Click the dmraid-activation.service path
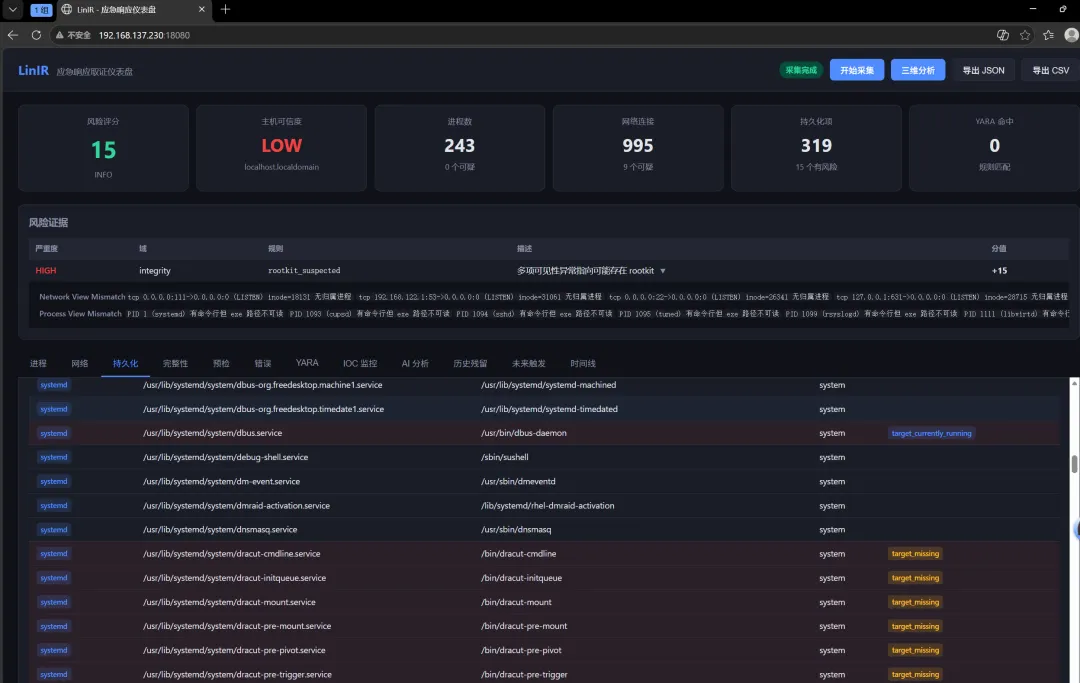This screenshot has height=683, width=1080. click(x=236, y=505)
